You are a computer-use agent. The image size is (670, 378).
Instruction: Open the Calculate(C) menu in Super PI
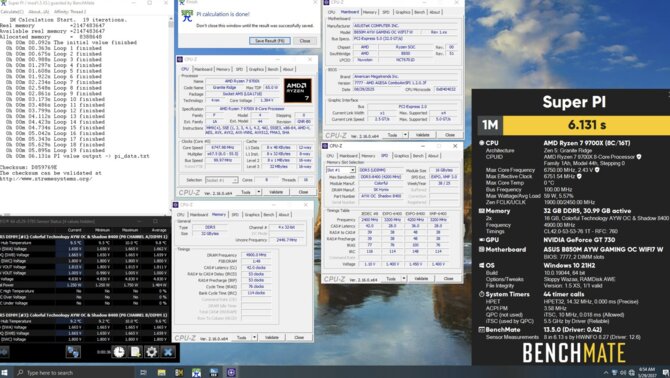click(x=12, y=12)
